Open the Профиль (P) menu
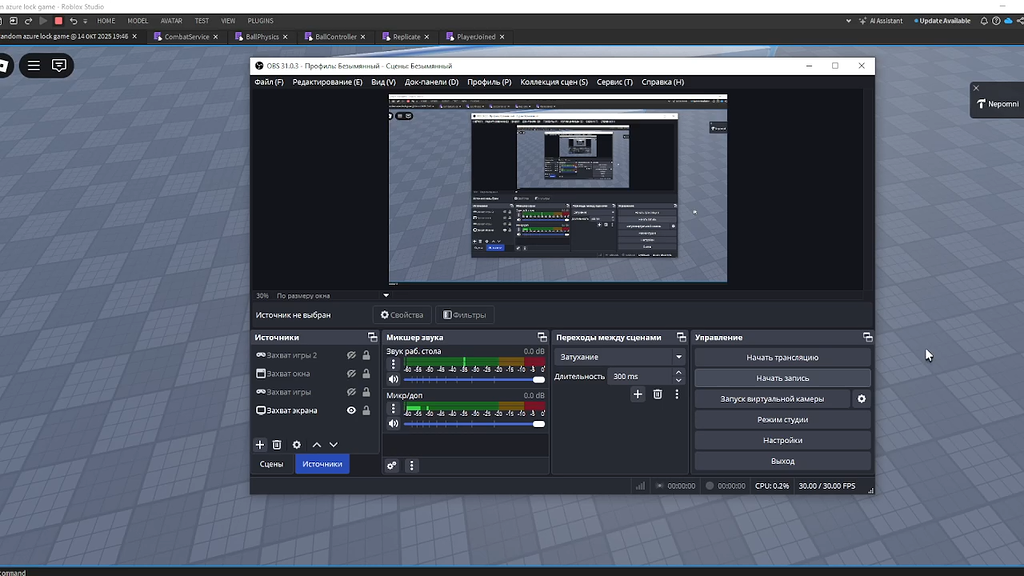 (x=489, y=82)
